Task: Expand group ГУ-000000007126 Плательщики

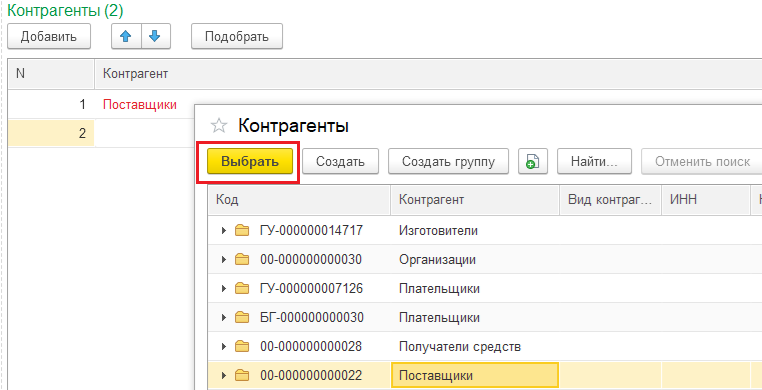Action: pos(224,288)
